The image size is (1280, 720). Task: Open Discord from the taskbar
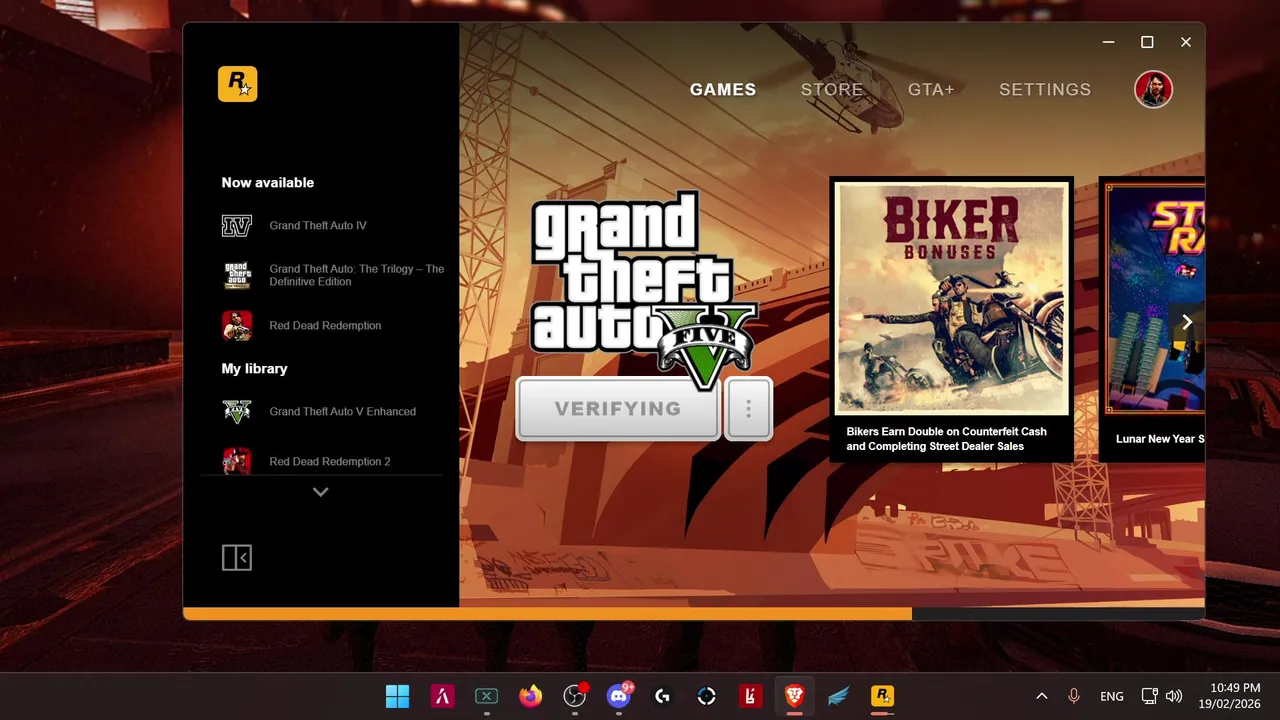[619, 696]
